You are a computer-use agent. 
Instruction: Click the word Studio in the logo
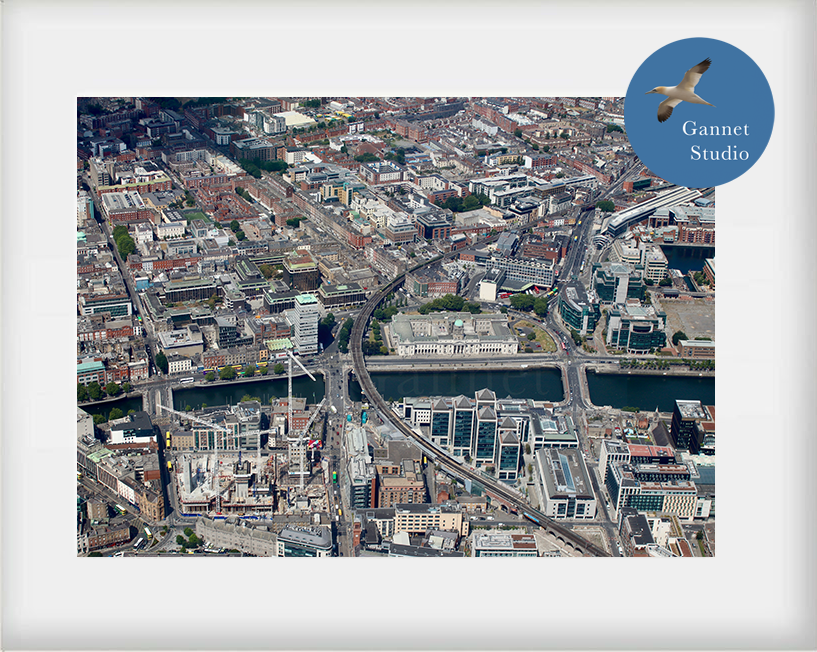(719, 153)
